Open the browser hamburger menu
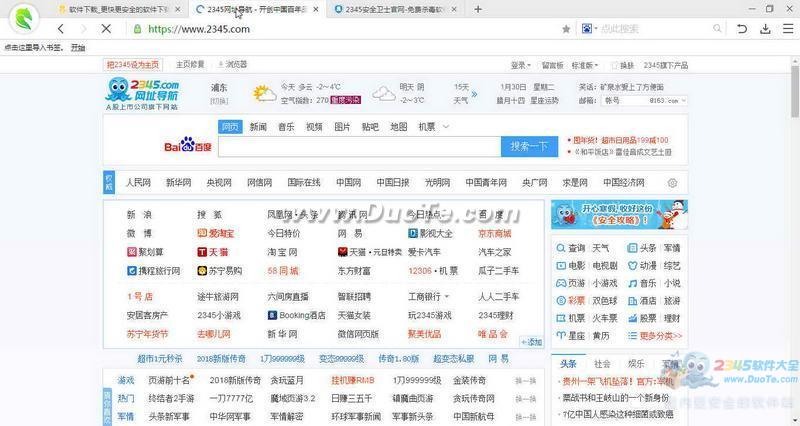The image size is (800, 426). click(x=788, y=29)
